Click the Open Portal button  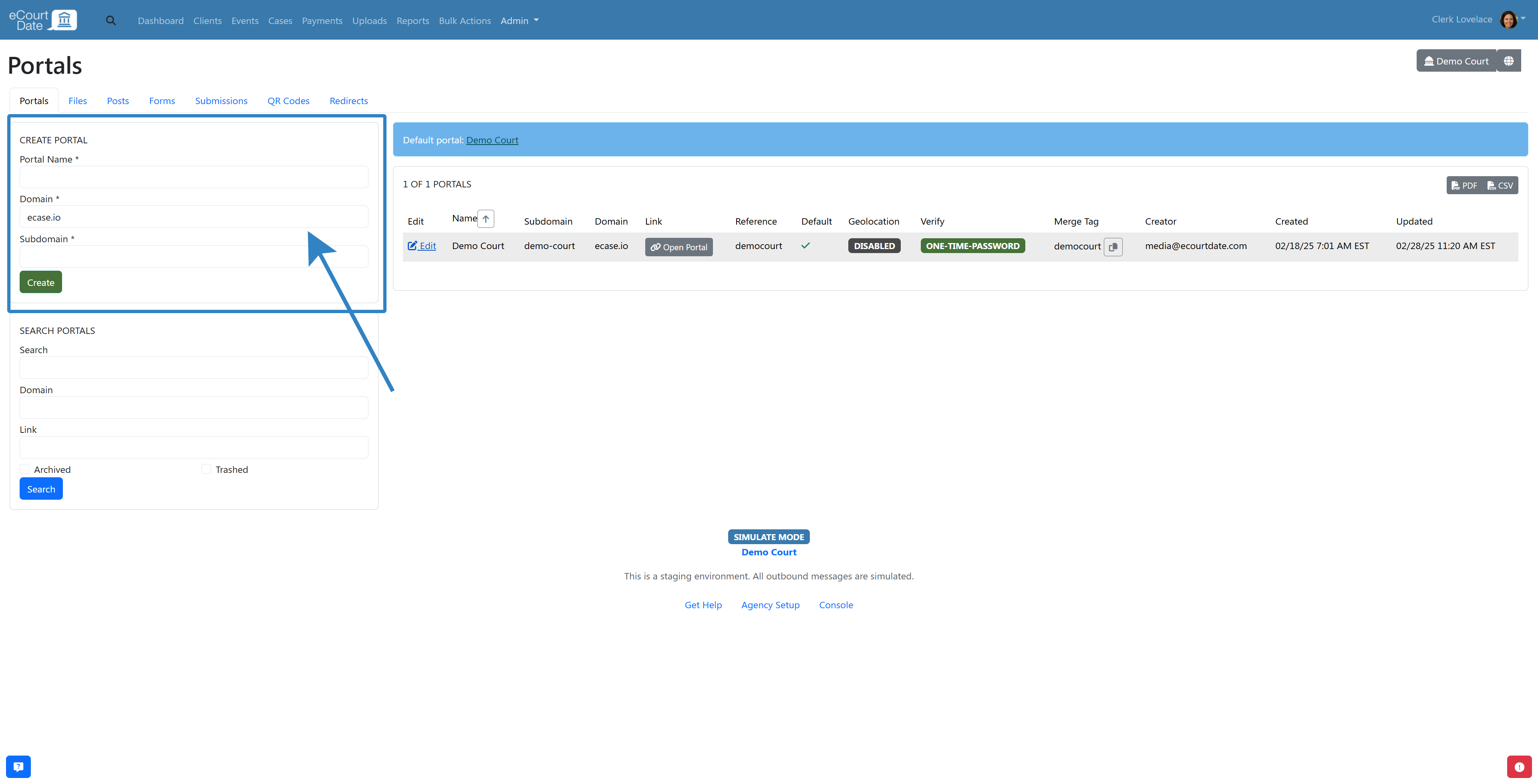coord(679,247)
